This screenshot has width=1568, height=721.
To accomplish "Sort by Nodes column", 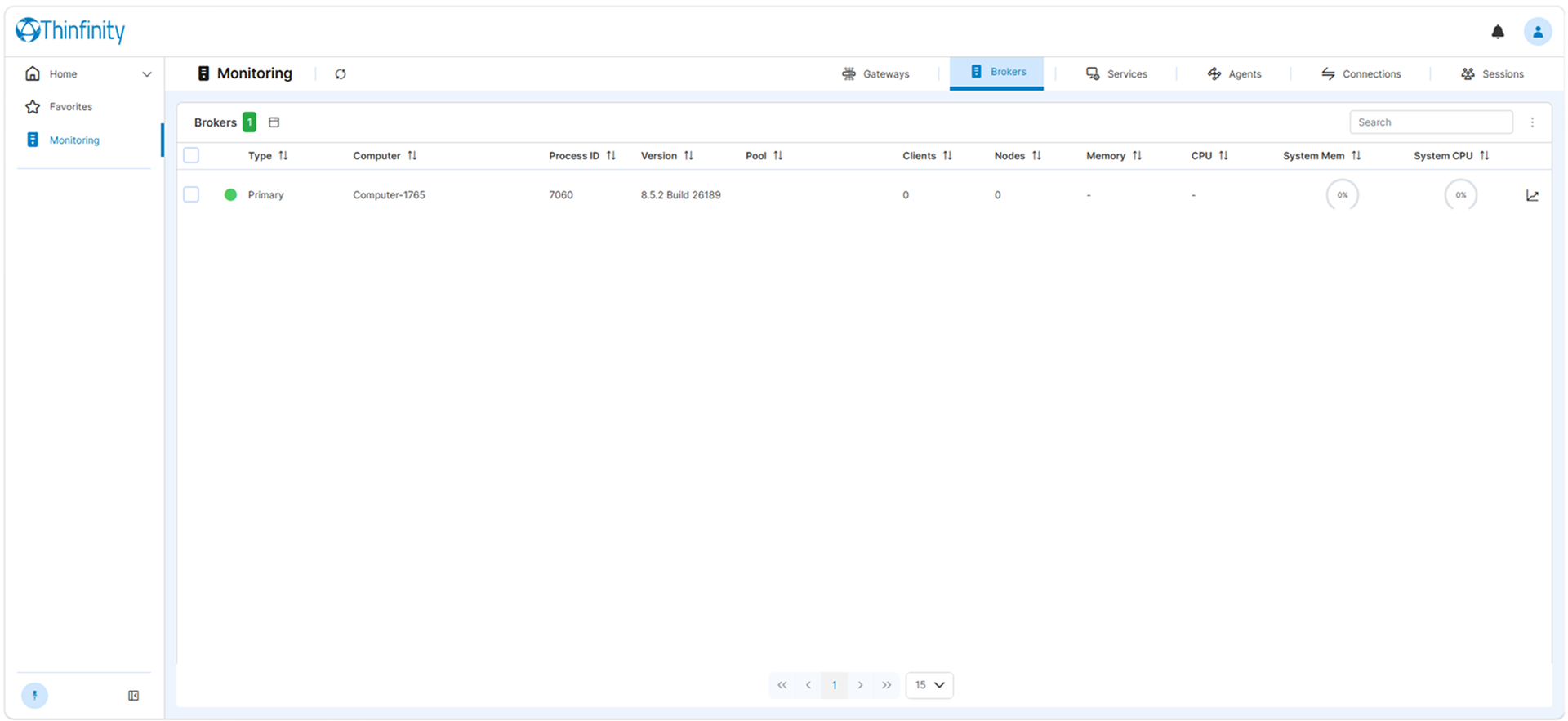I will click(x=1036, y=156).
